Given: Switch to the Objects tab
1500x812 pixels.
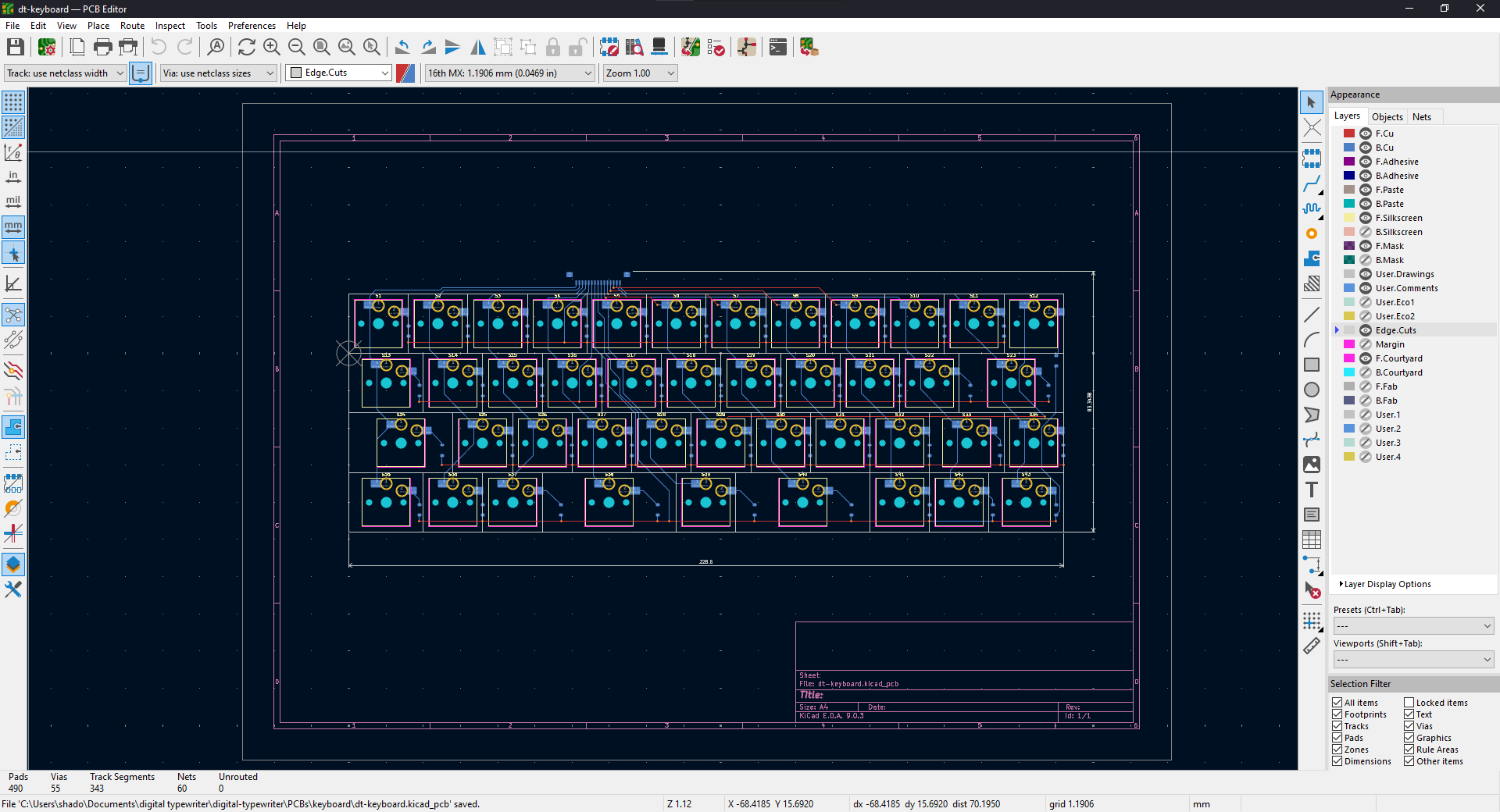Looking at the screenshot, I should [x=1387, y=116].
